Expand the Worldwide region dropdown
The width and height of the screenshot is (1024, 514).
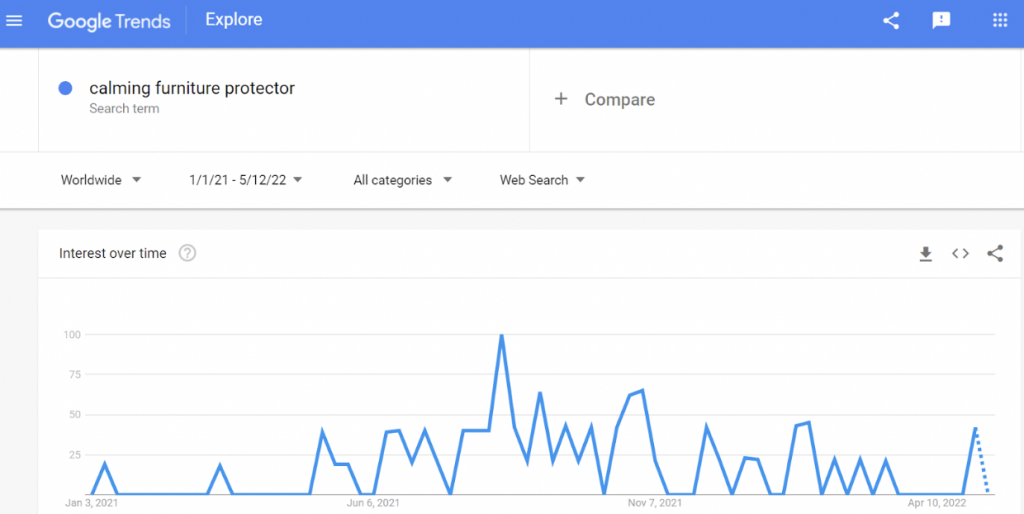click(x=101, y=180)
